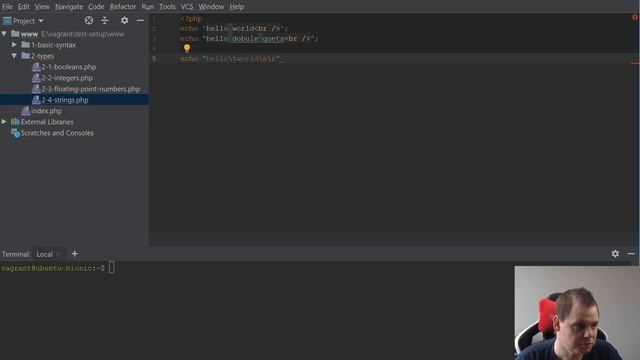Open the Tools menu
Viewport: 640px width, 360px height.
(167, 7)
